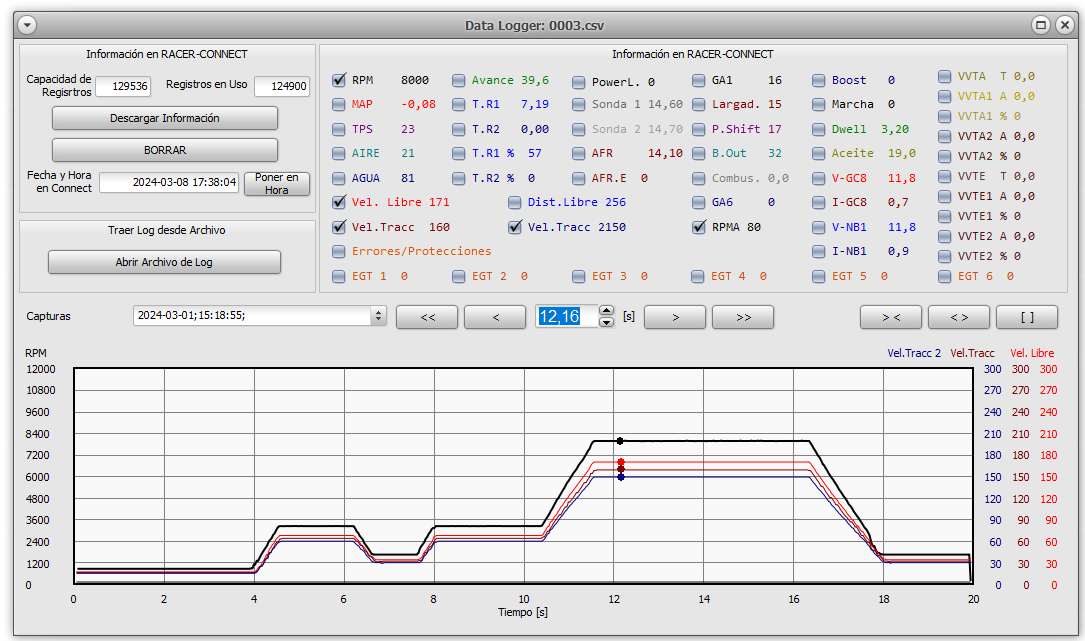Image resolution: width=1085 pixels, height=641 pixels.
Task: Click the step back '<' button
Action: tap(495, 317)
